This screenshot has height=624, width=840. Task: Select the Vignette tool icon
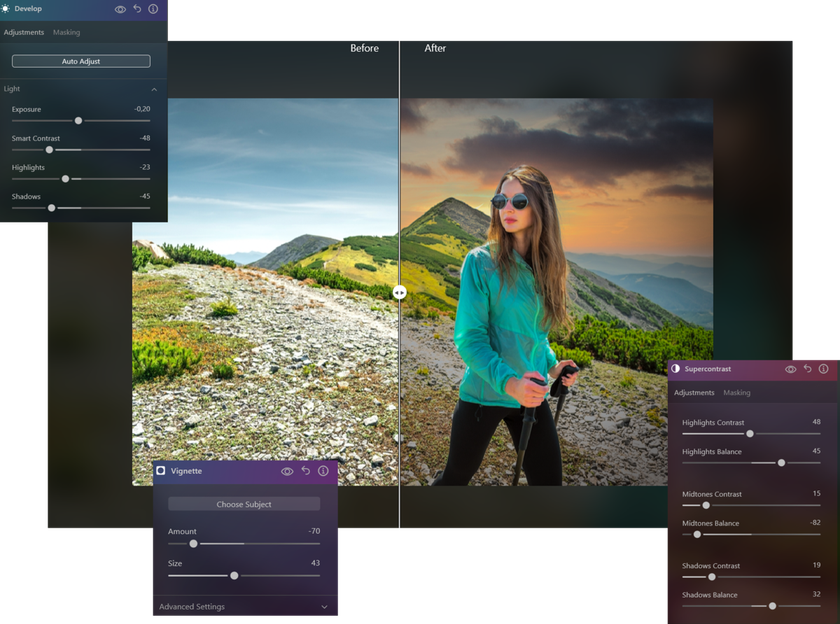pyautogui.click(x=160, y=471)
